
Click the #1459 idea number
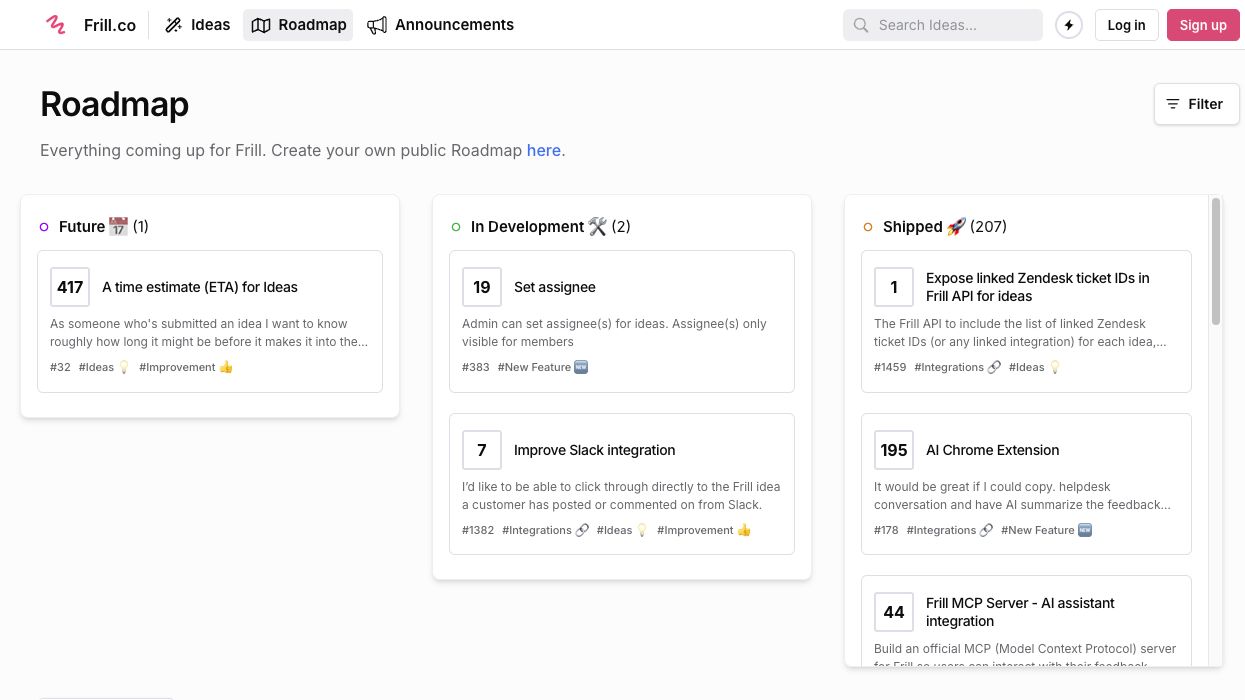pyautogui.click(x=890, y=367)
